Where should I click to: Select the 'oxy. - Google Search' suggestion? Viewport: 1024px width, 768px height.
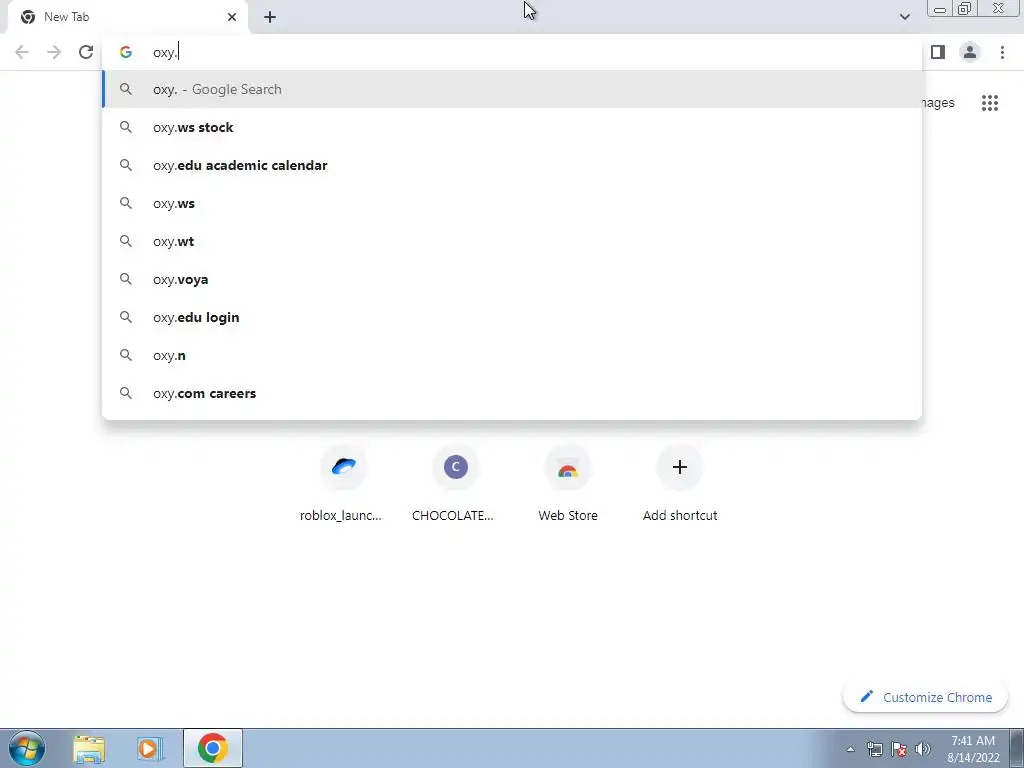click(x=512, y=89)
